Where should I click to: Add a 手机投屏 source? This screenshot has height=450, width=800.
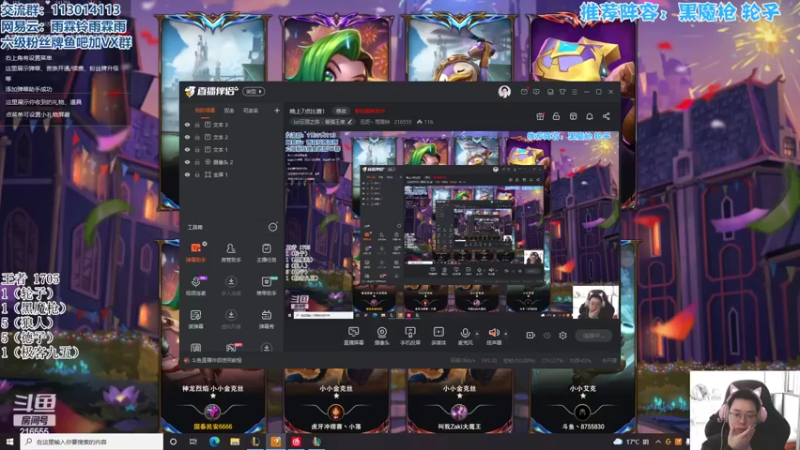[x=410, y=336]
